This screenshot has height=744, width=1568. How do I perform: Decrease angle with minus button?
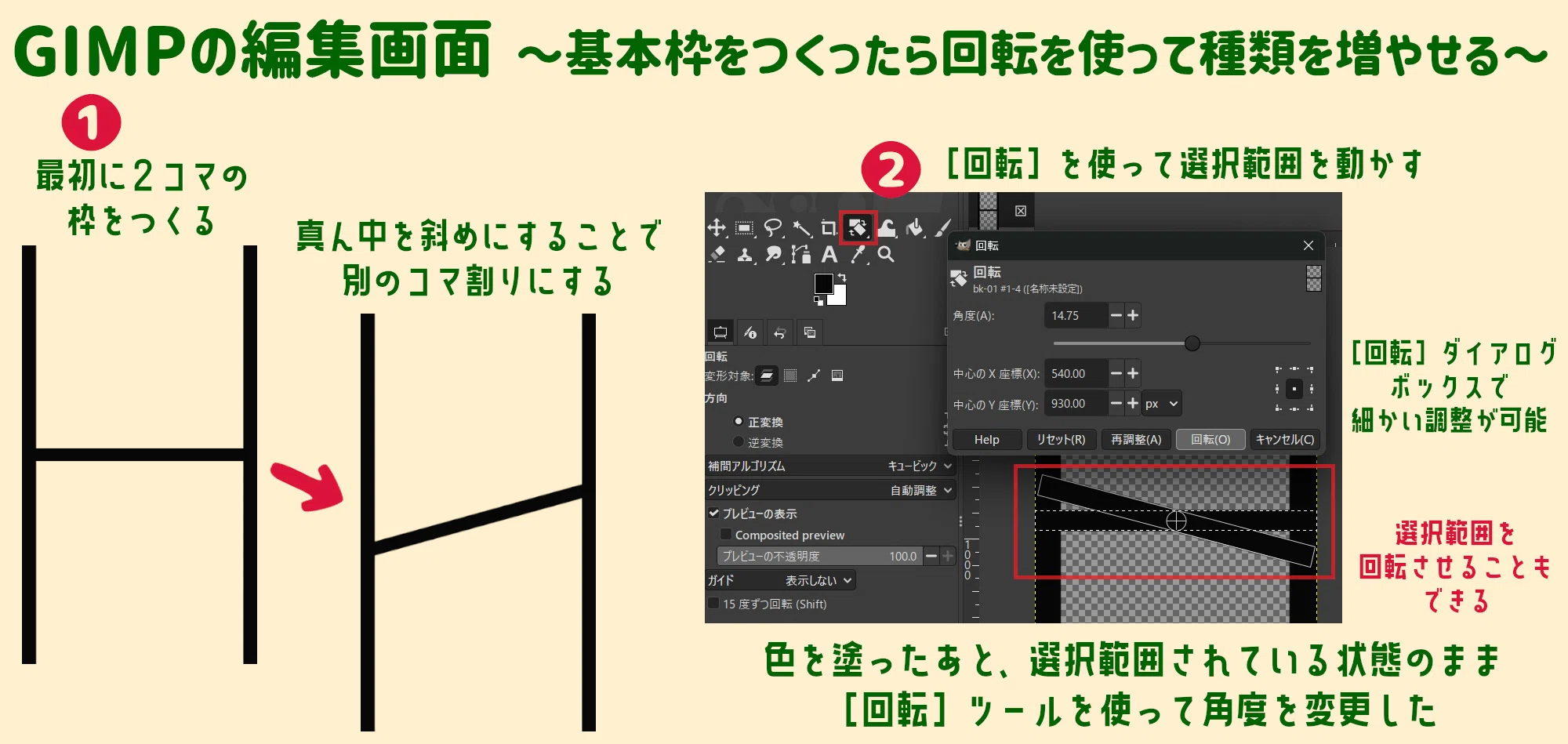[x=1116, y=315]
